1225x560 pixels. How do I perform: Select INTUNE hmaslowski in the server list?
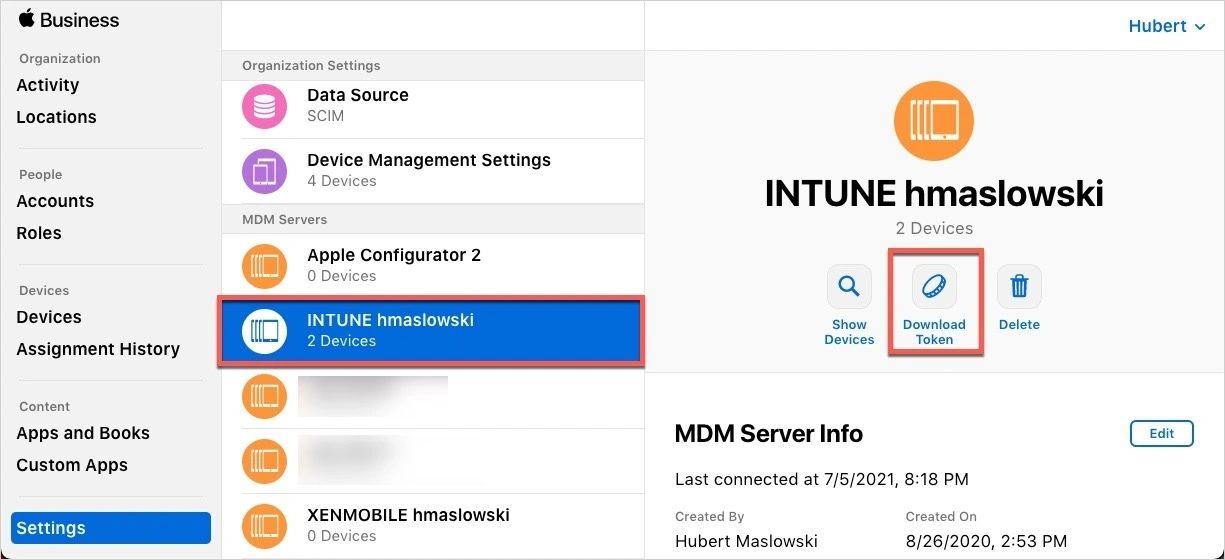click(x=432, y=331)
